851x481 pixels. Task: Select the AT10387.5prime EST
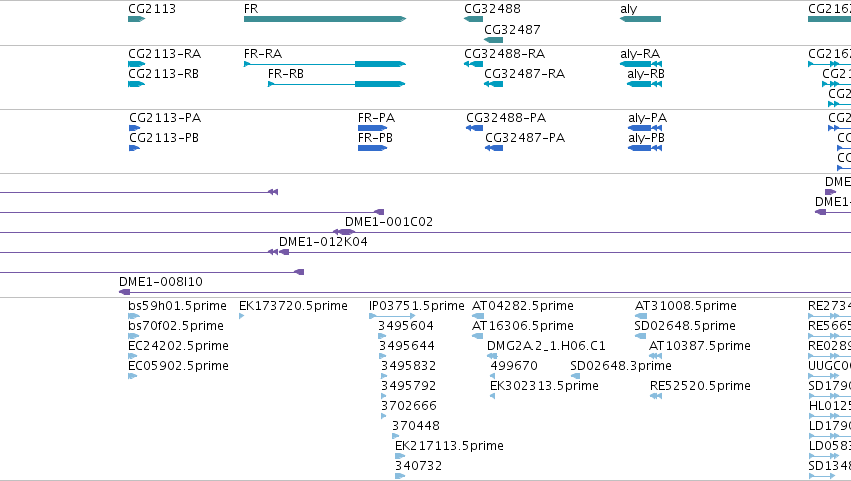pos(656,356)
